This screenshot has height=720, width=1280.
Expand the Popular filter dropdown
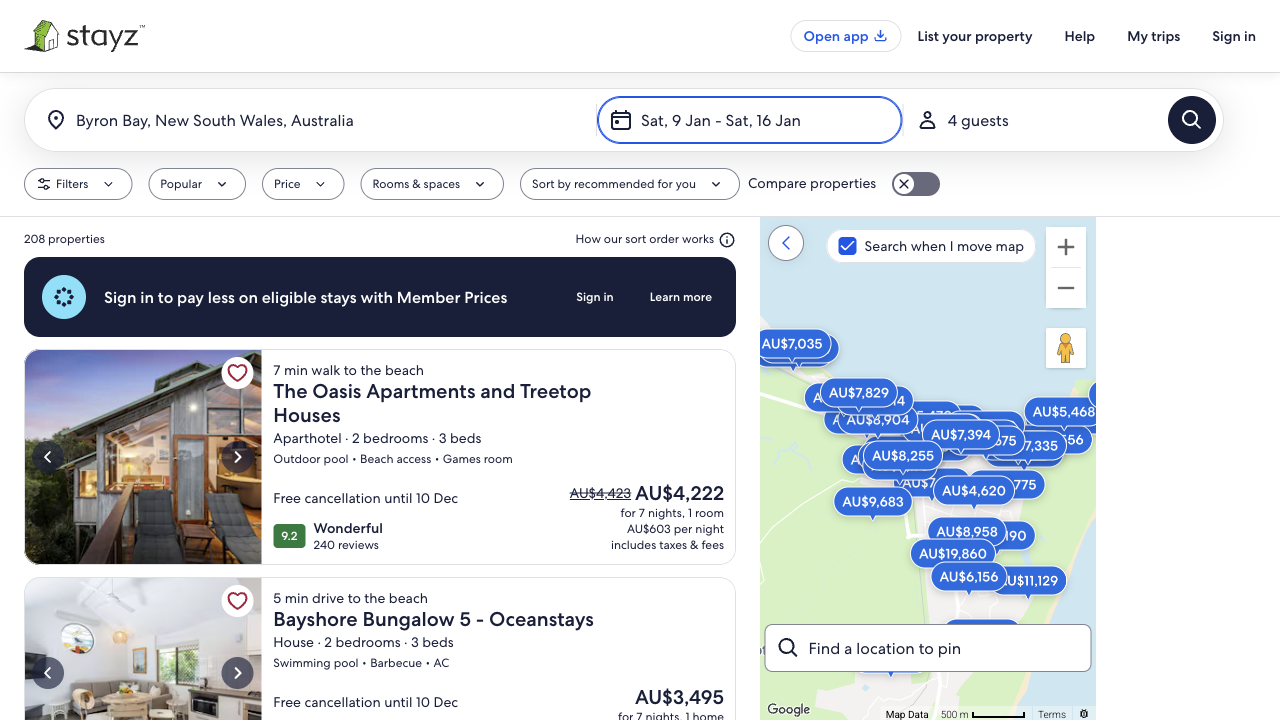(197, 184)
